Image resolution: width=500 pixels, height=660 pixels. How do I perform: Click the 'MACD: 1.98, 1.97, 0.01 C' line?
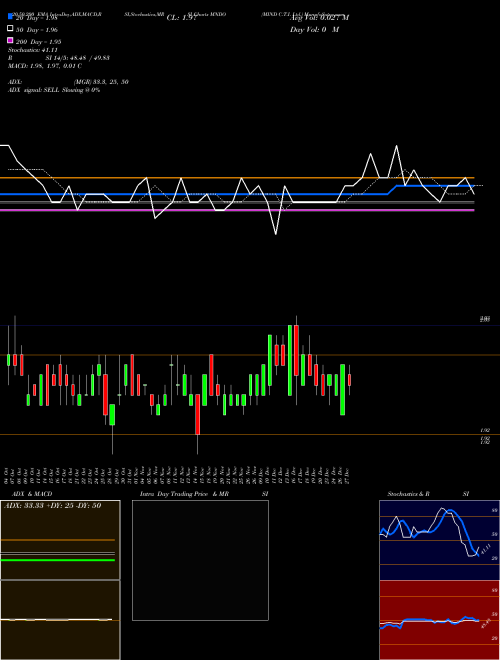pos(45,66)
